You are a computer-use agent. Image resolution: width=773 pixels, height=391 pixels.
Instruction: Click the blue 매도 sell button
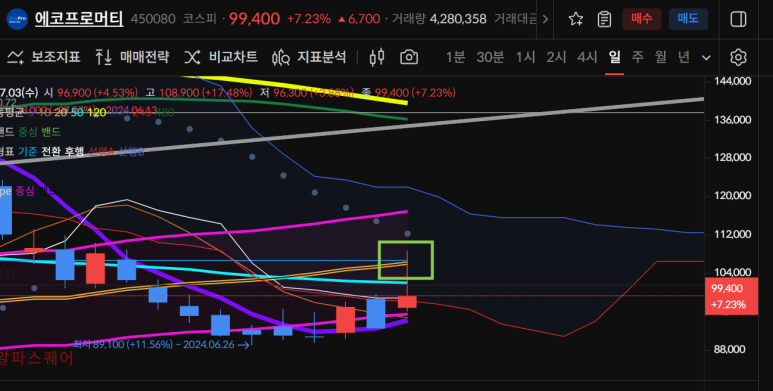688,19
